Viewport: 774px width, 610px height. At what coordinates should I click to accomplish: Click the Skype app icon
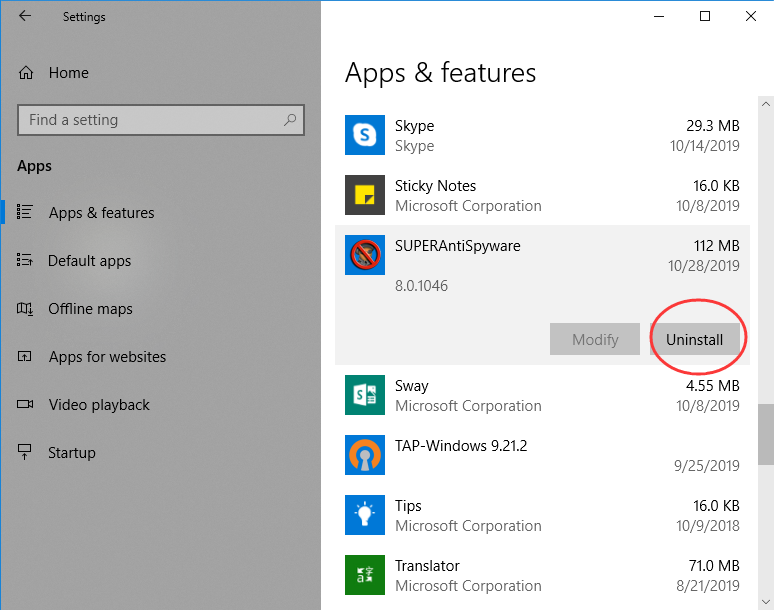pos(365,135)
